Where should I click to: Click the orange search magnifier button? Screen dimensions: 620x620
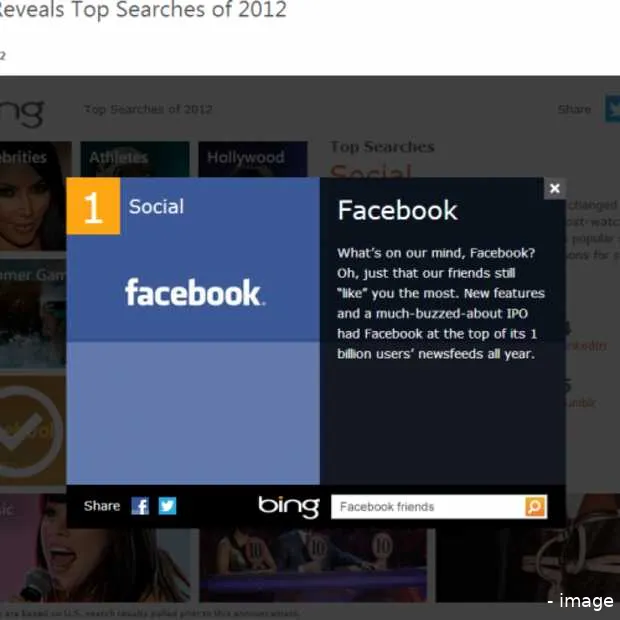[x=535, y=507]
